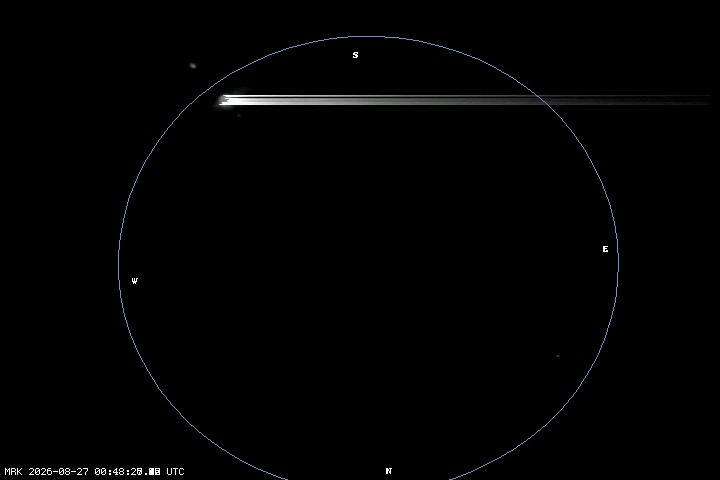Select the bright meteor fireball head
720x480 pixels.
223,100
